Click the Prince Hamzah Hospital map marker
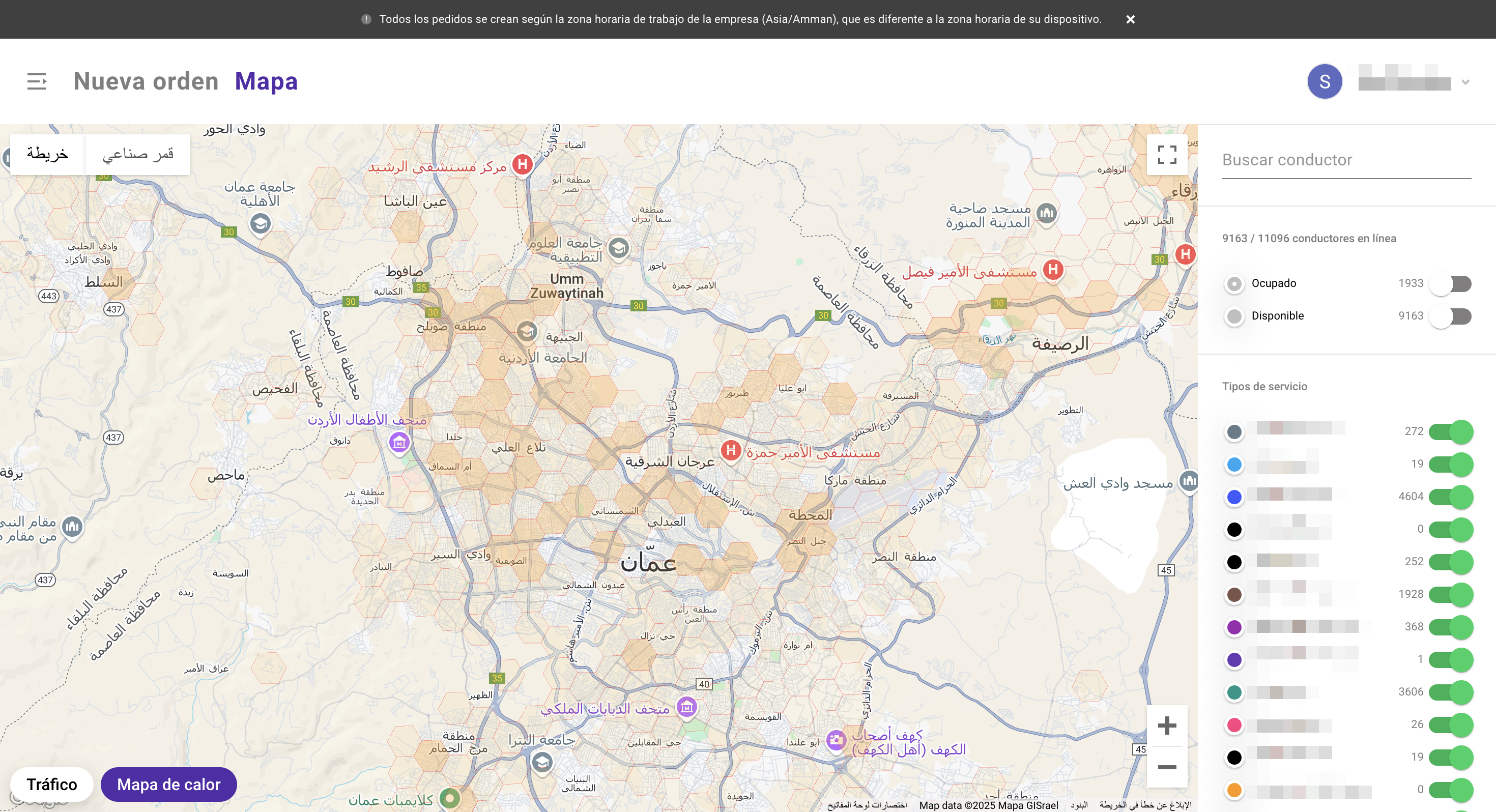Viewport: 1496px width, 812px height. click(x=731, y=450)
